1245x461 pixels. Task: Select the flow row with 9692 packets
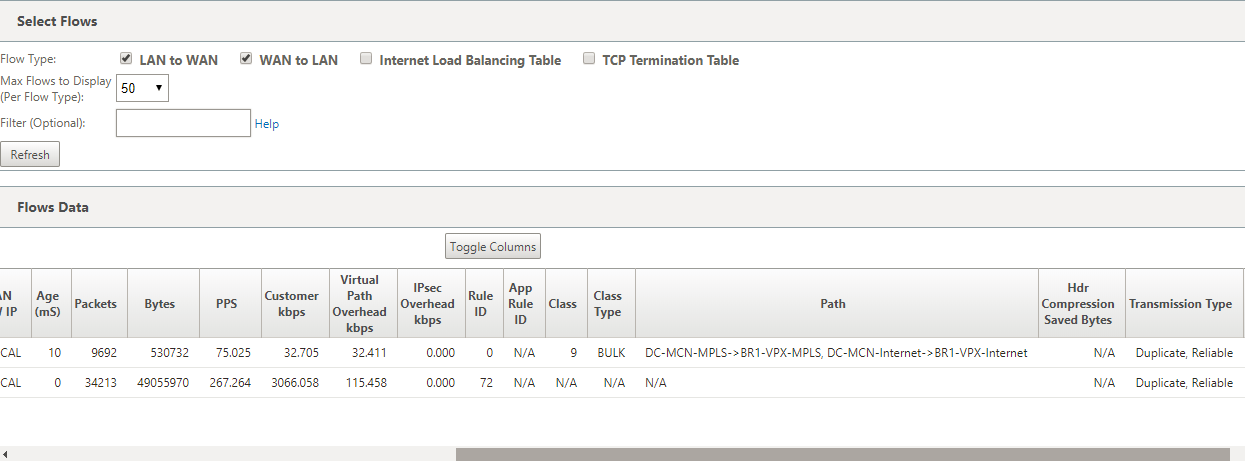click(620, 353)
